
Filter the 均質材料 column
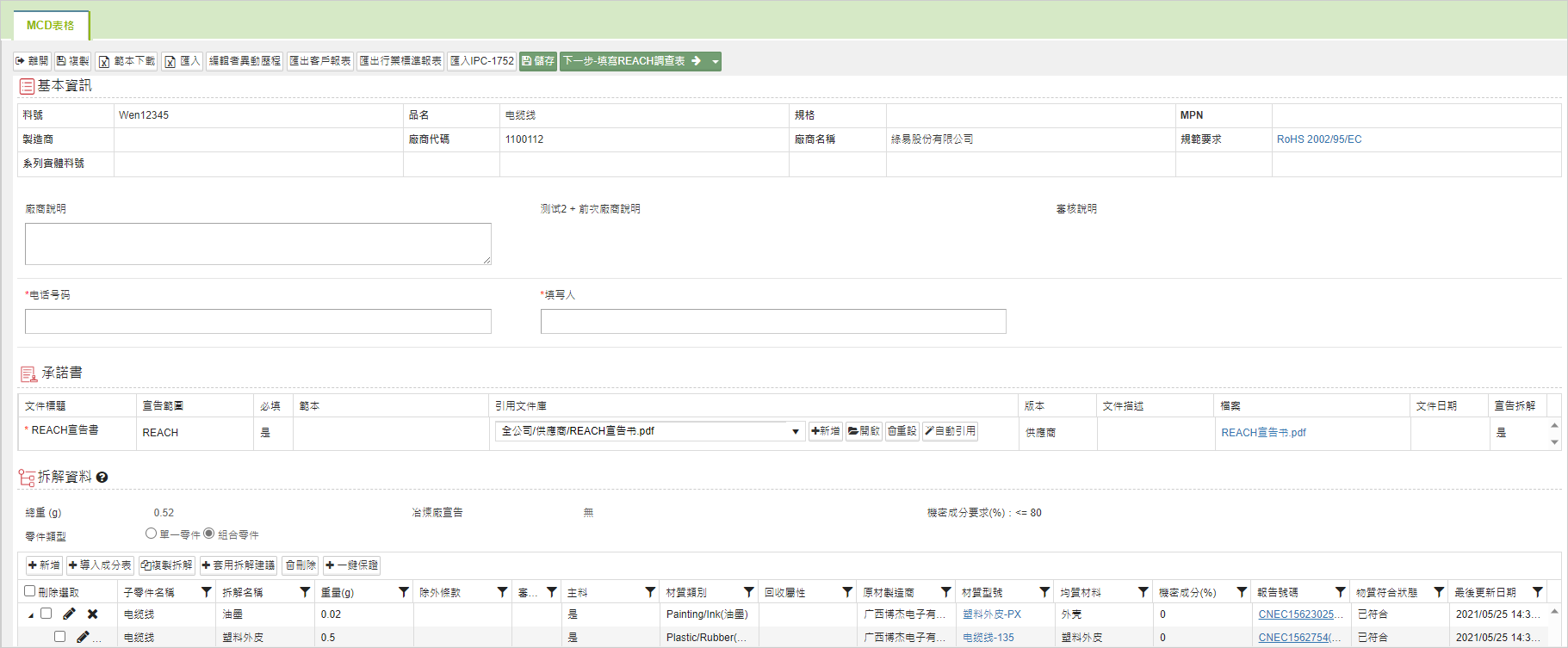(x=1143, y=592)
